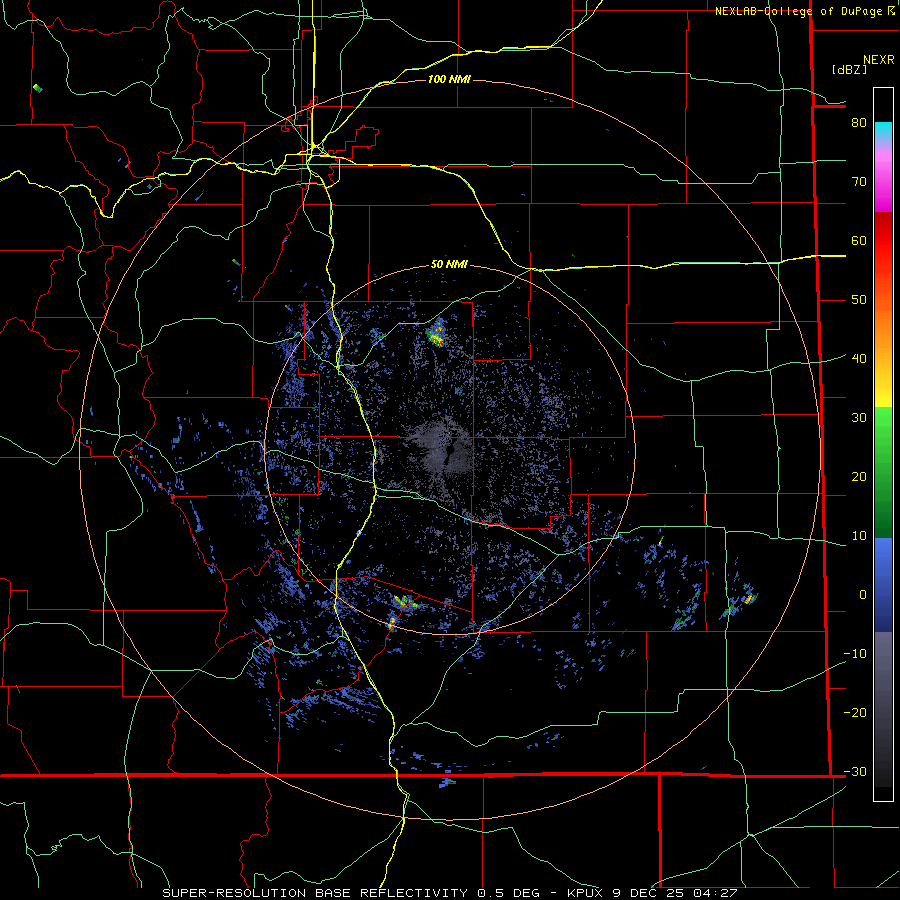Click the 40 dBZ scale value
900x900 pixels.
pyautogui.click(x=859, y=359)
